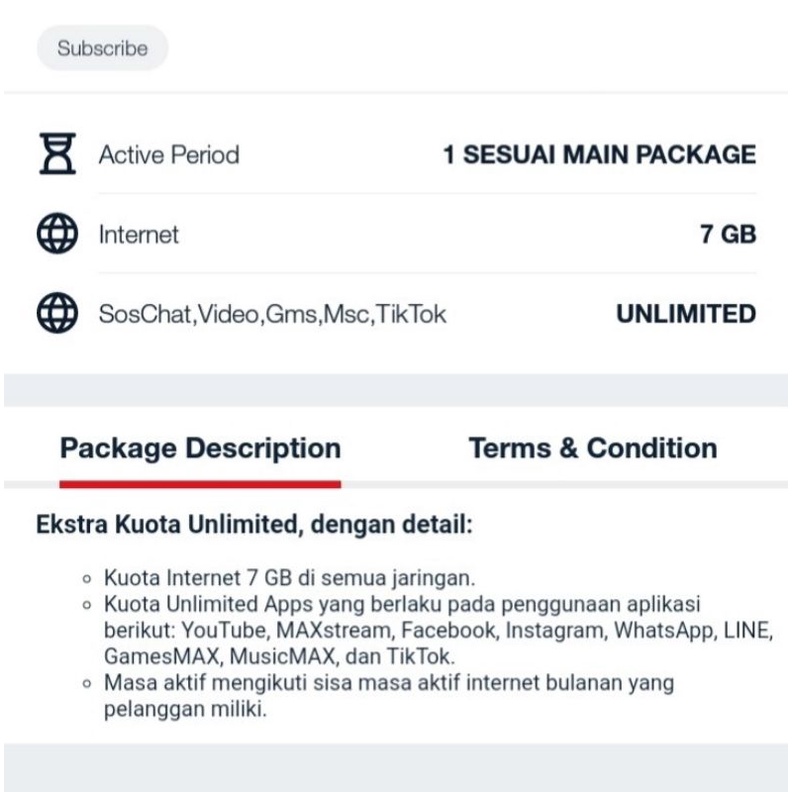Screen dimensions: 792x792
Task: Click the globe icon beside Internet
Action: coord(57,235)
